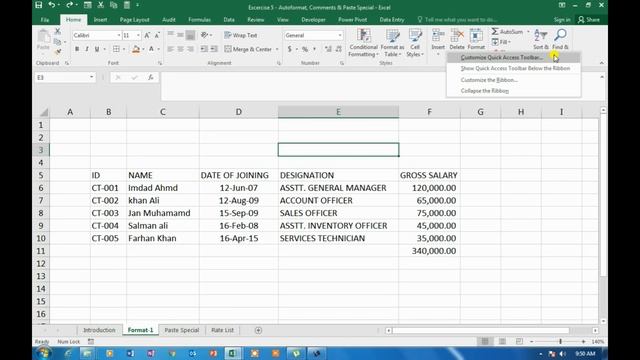Click the Fill Color bucket swatch
Viewport: 640px width, 360px height.
point(136,49)
